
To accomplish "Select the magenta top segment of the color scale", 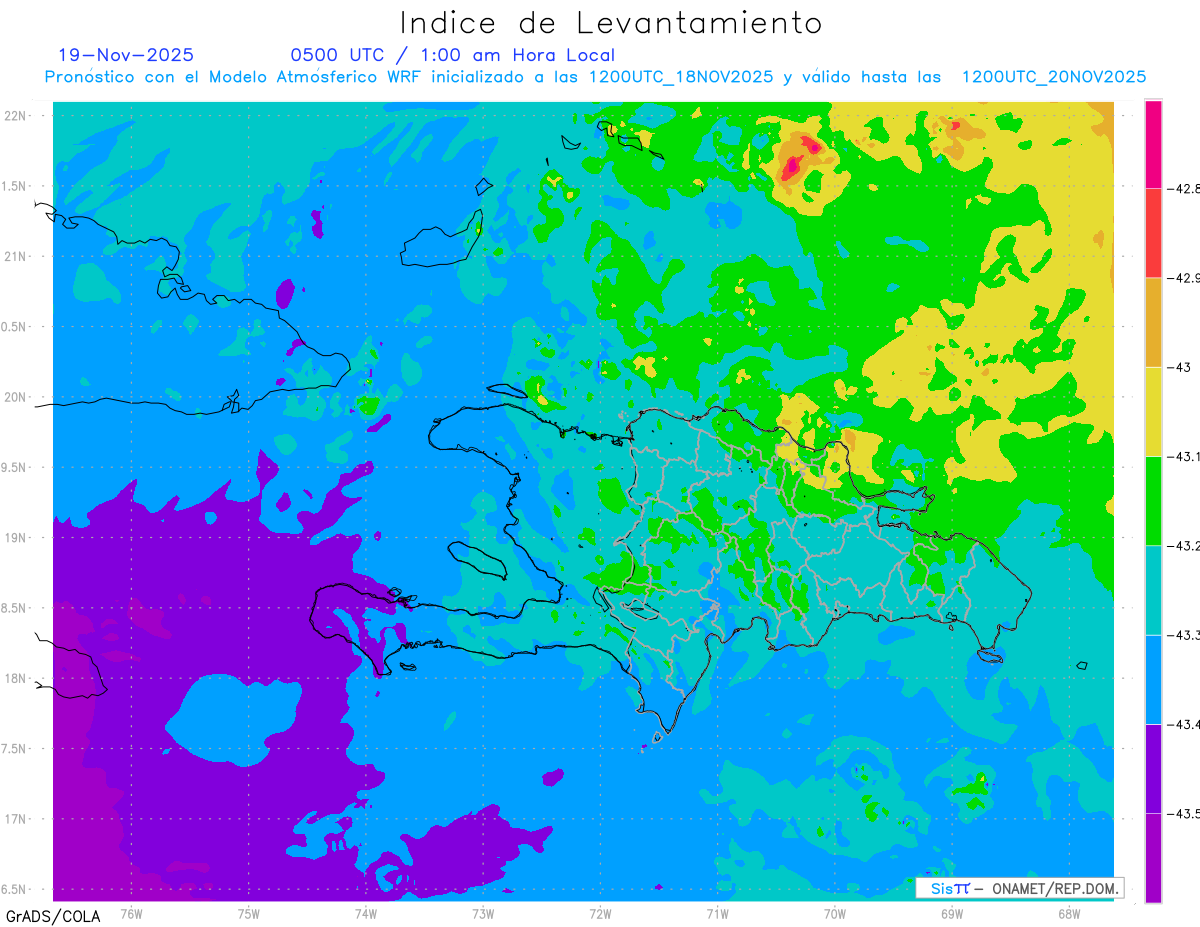I will tap(1153, 144).
